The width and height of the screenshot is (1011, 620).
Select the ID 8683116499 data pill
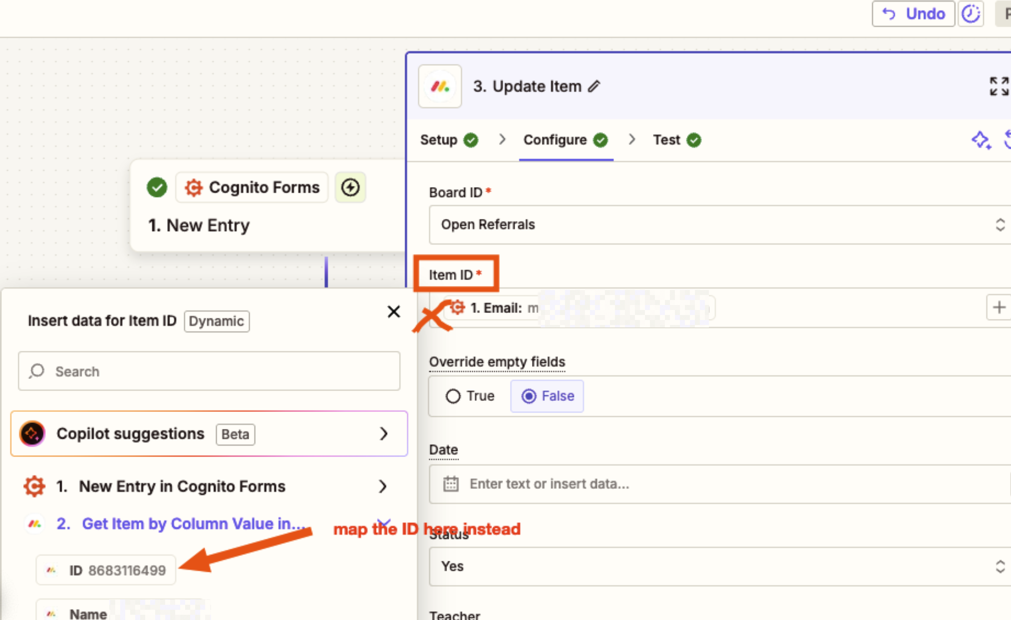106,570
